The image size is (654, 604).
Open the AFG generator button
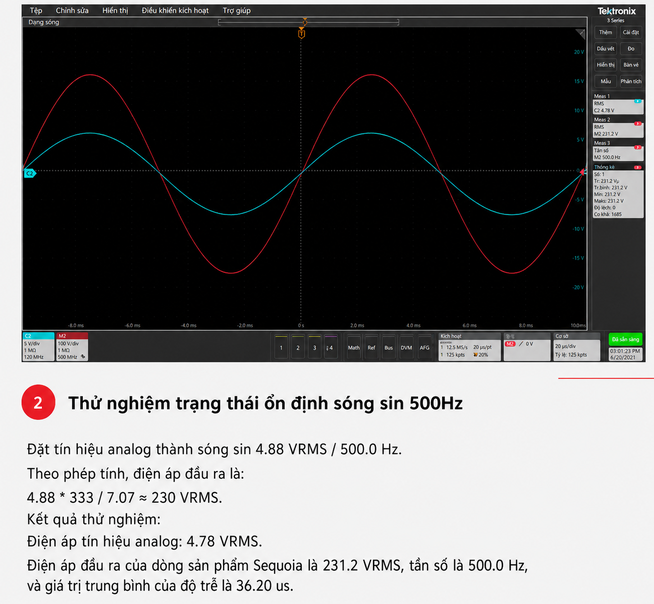(x=424, y=347)
